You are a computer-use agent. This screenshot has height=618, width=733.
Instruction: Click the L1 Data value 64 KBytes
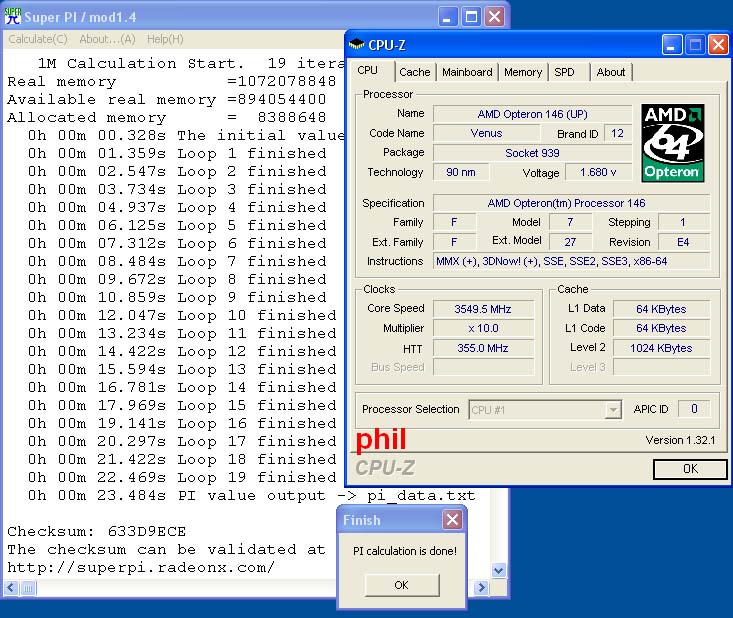[661, 309]
